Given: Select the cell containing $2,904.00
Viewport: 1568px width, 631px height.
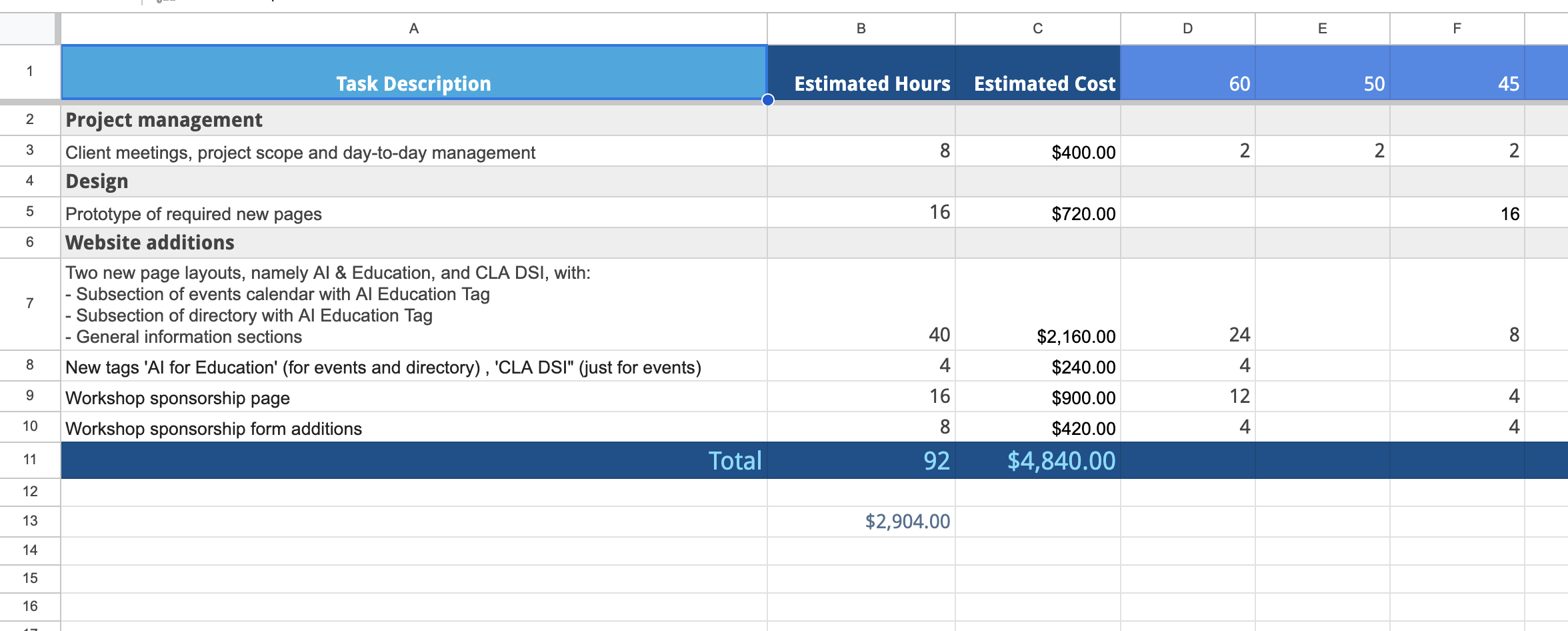Looking at the screenshot, I should pos(861,521).
